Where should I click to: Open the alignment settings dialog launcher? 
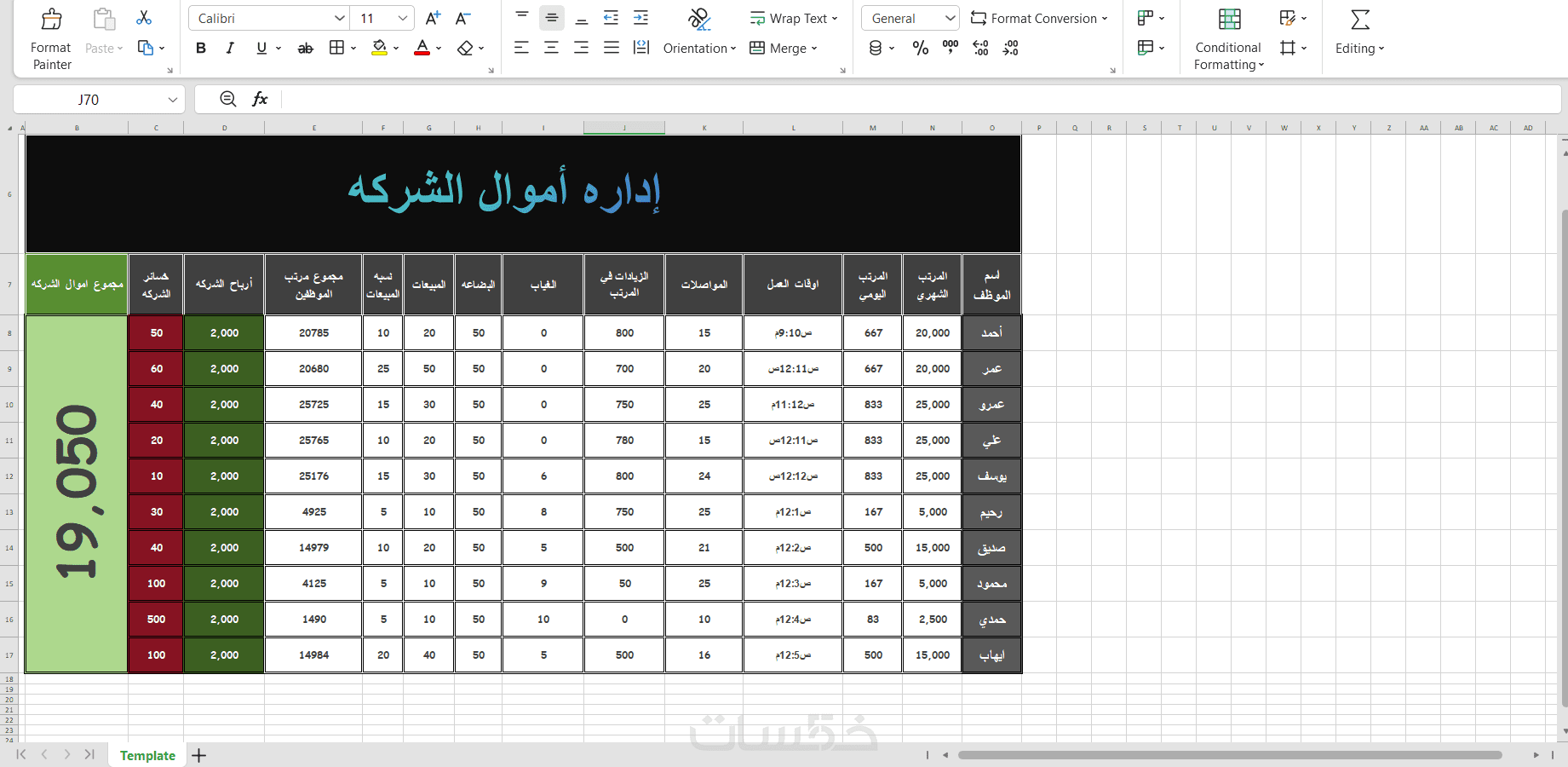842,71
